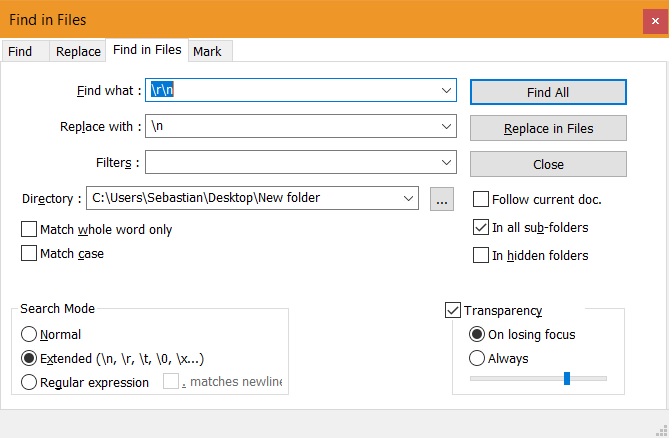The width and height of the screenshot is (672, 439).
Task: Disable the Transparency checkbox
Action: [453, 311]
